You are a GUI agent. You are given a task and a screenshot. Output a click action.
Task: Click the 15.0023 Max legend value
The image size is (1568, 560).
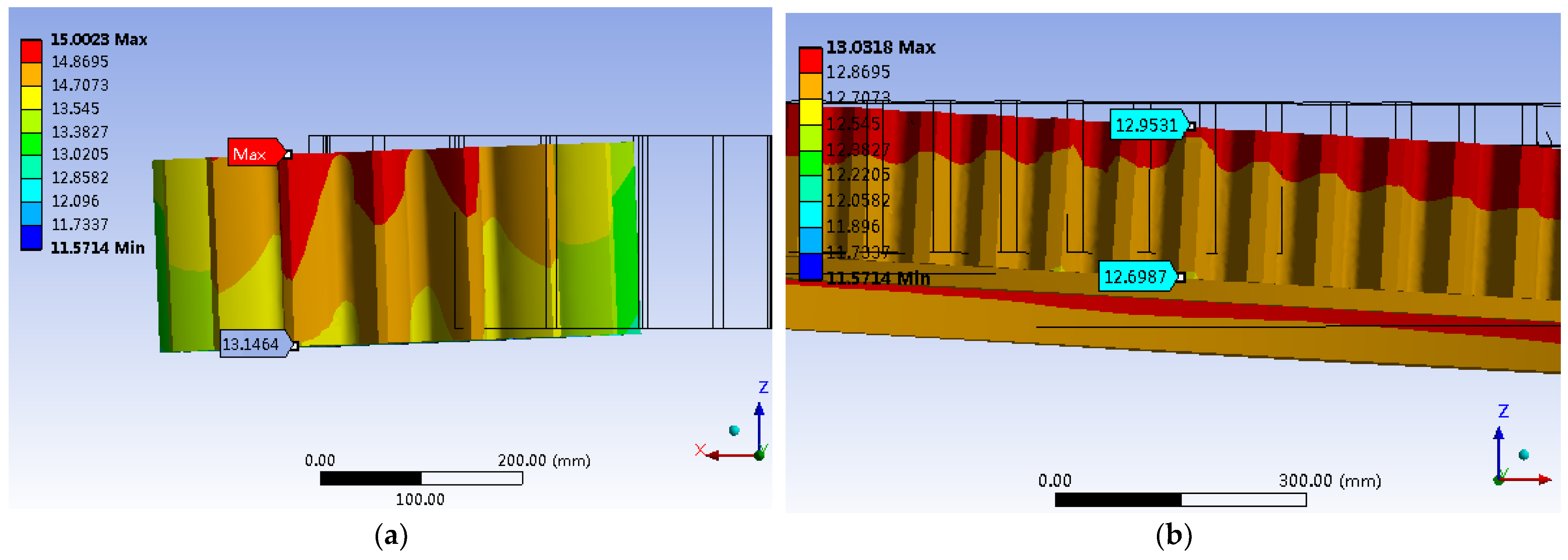[x=99, y=39]
